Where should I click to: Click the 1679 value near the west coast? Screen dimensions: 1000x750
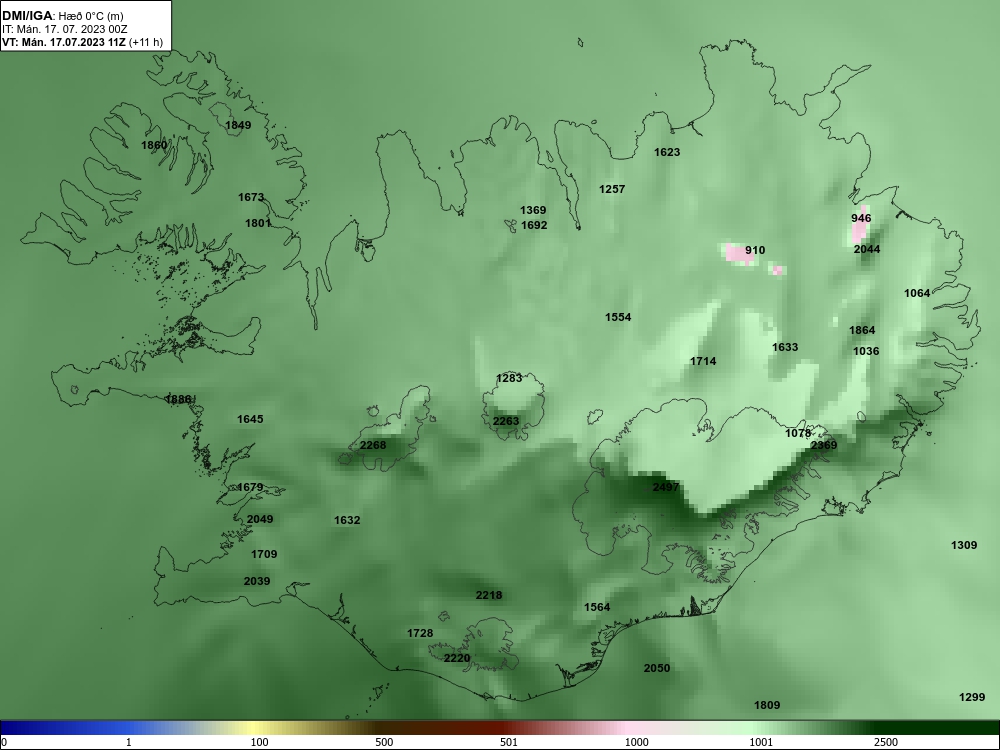[x=250, y=488]
